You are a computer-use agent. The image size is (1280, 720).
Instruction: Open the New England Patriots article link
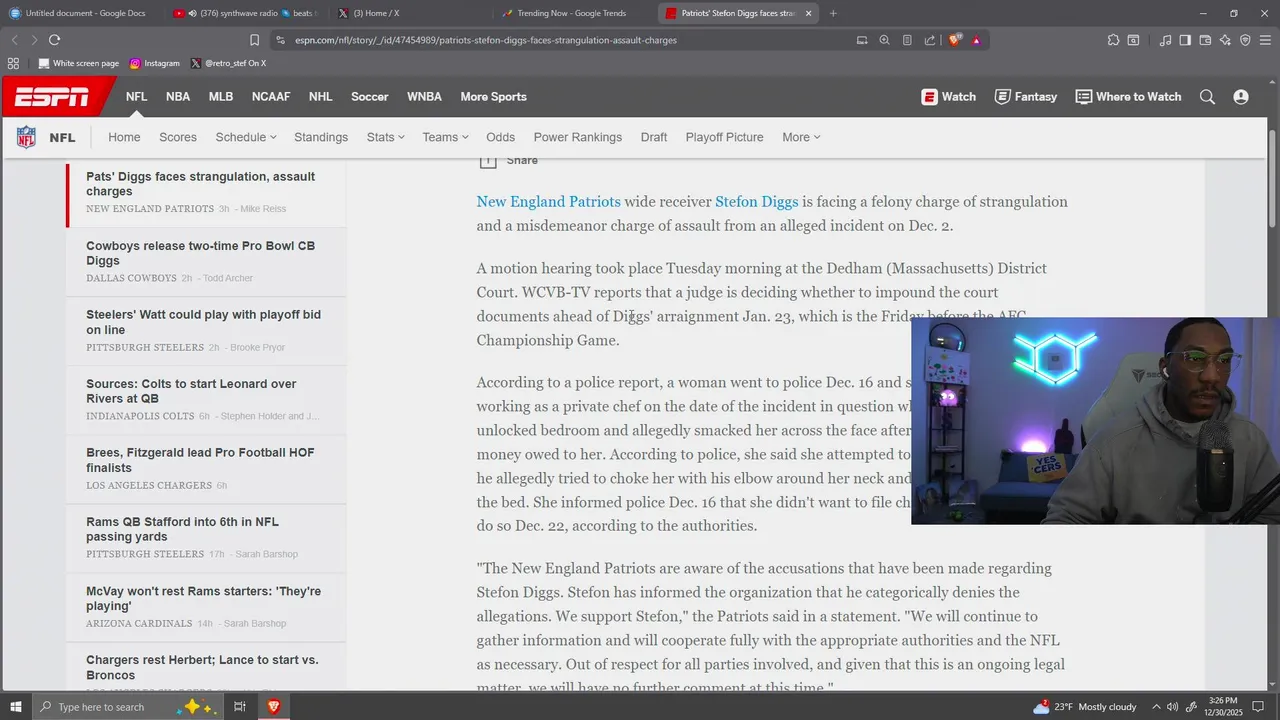point(548,202)
